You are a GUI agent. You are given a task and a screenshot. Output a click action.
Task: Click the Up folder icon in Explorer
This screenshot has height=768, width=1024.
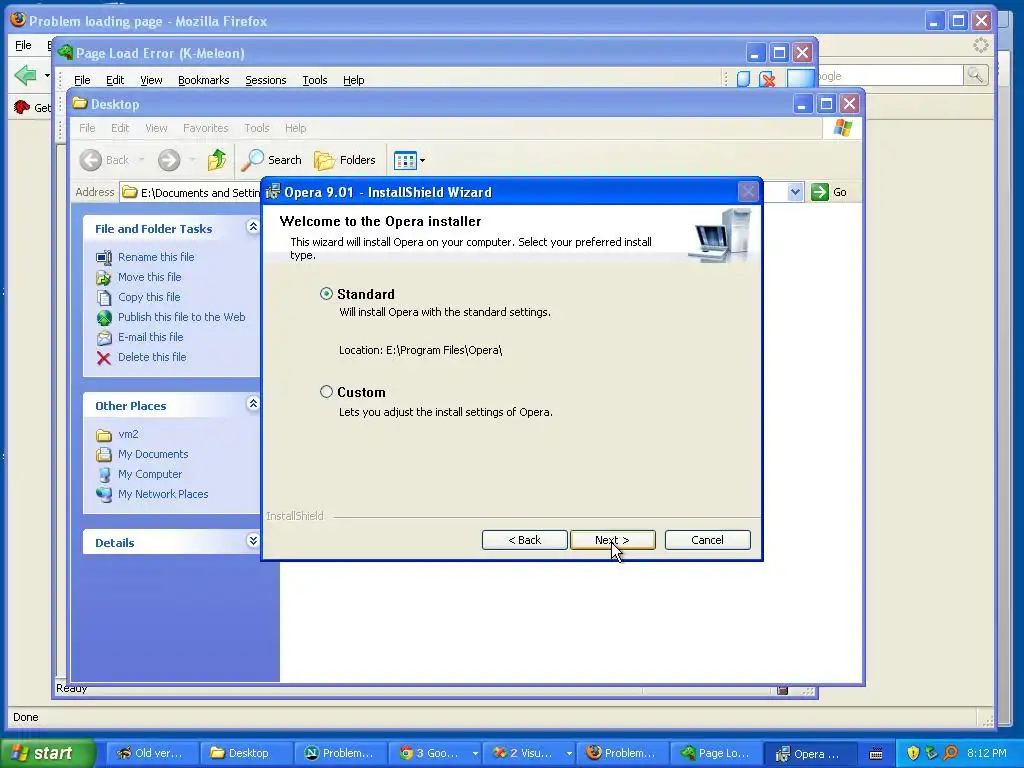point(216,160)
